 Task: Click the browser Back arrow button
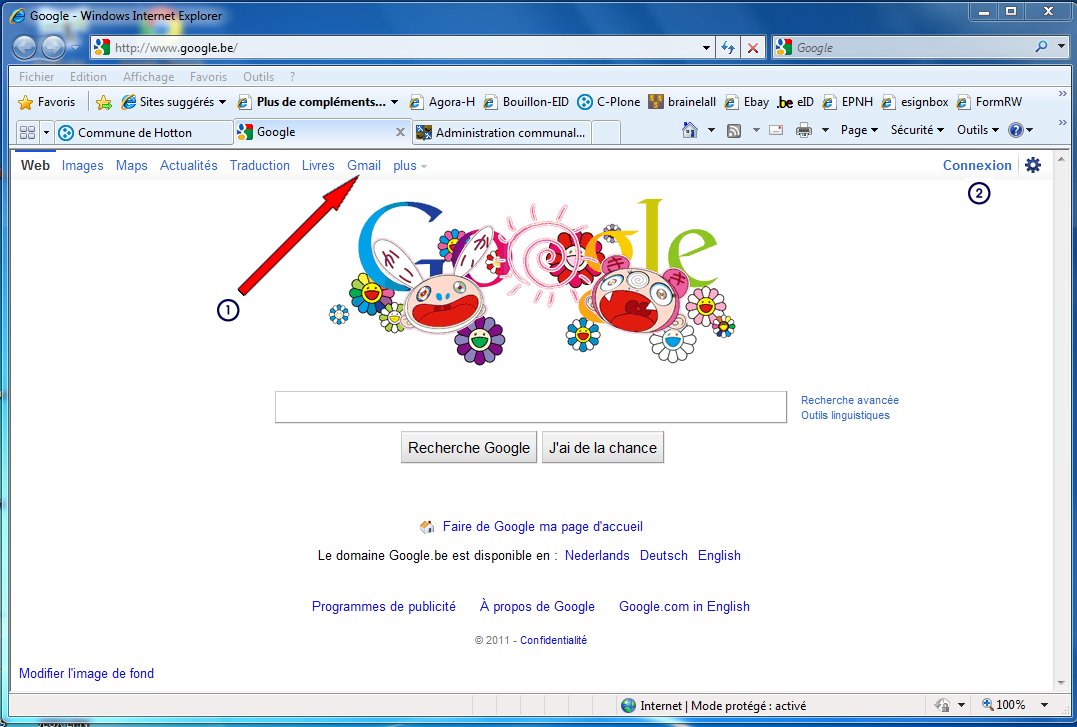(x=25, y=47)
